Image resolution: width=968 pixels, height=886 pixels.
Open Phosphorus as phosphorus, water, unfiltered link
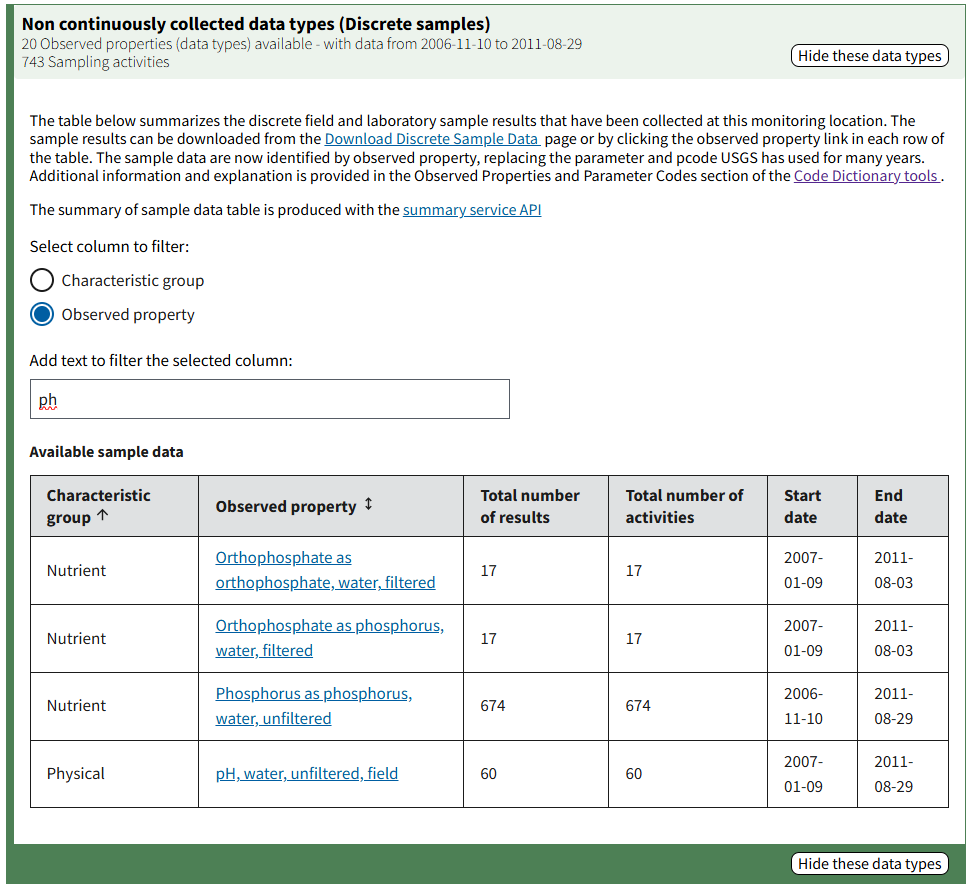(x=314, y=706)
